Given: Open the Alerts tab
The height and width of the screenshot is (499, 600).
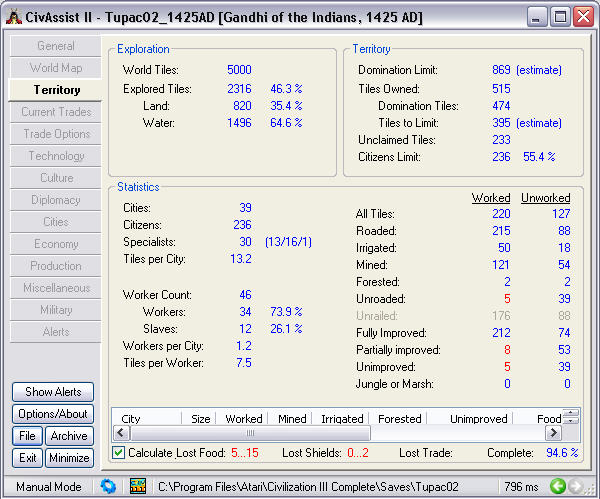Looking at the screenshot, I should pos(56,332).
